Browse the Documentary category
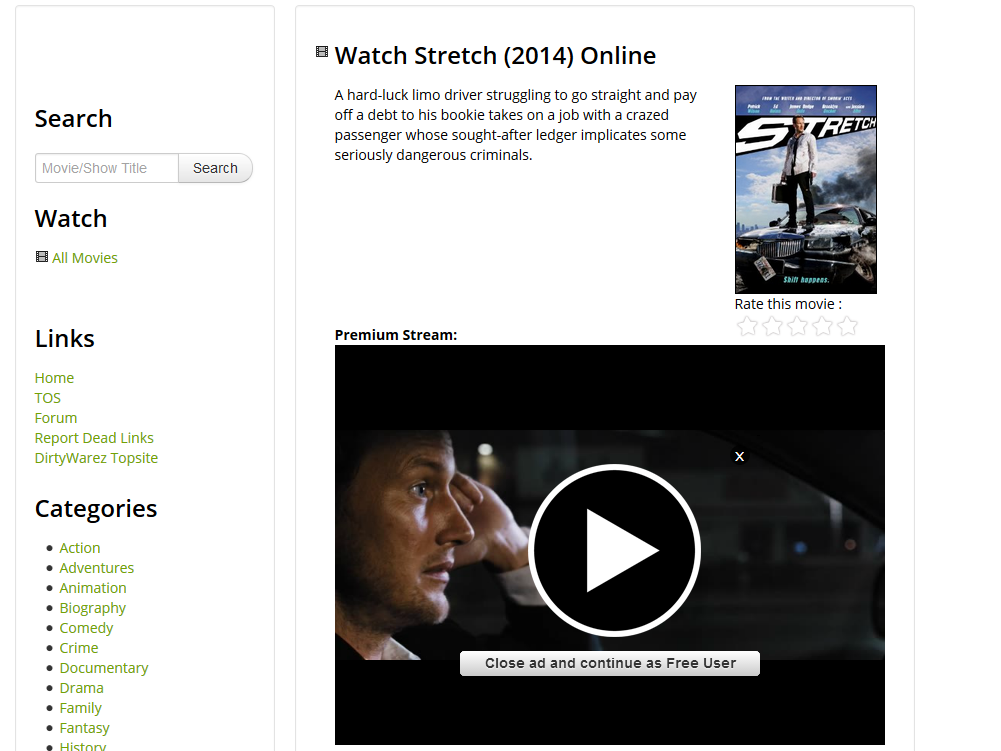This screenshot has height=751, width=1001. pyautogui.click(x=103, y=668)
